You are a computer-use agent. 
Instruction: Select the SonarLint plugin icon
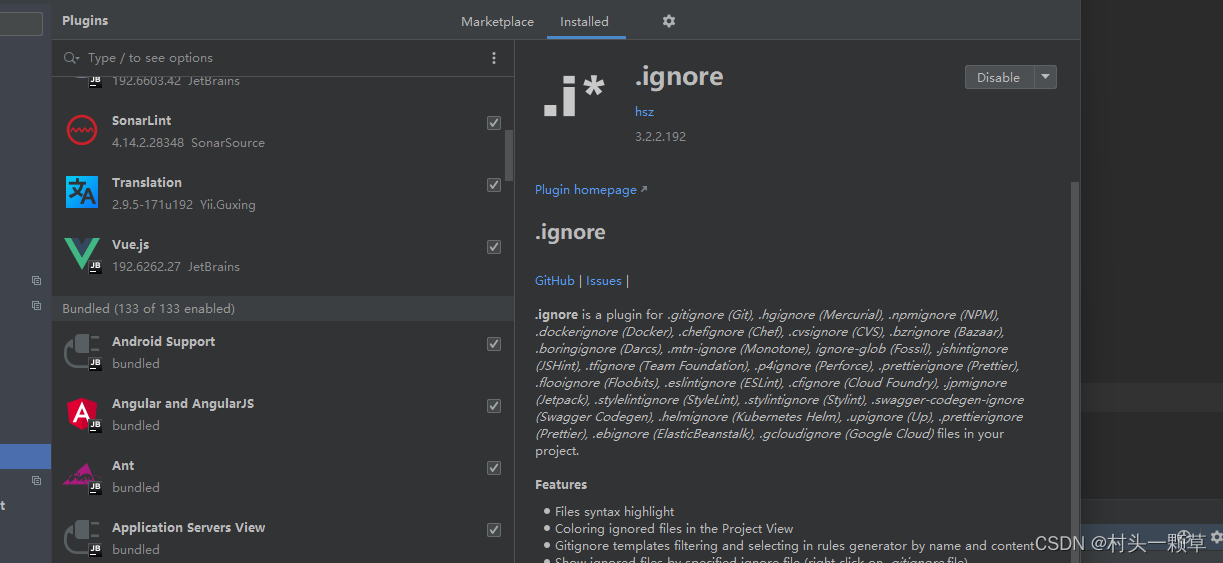click(82, 130)
